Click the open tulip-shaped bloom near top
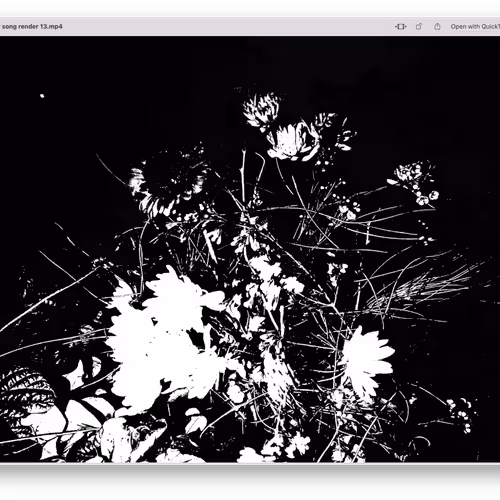This screenshot has width=500, height=500. [293, 140]
